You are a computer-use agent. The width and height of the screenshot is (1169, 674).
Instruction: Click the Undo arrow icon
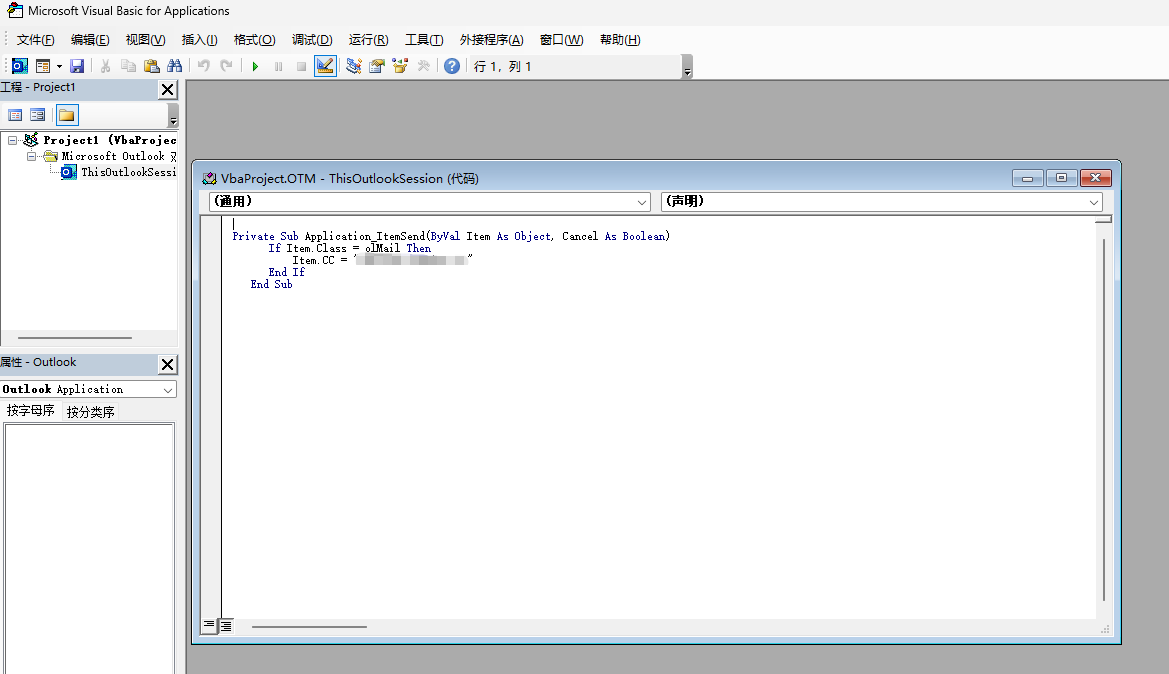(x=204, y=66)
